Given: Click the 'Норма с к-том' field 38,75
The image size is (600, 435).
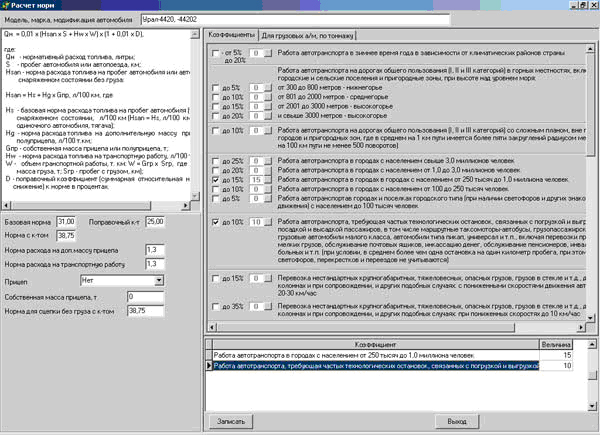Looking at the screenshot, I should [66, 236].
